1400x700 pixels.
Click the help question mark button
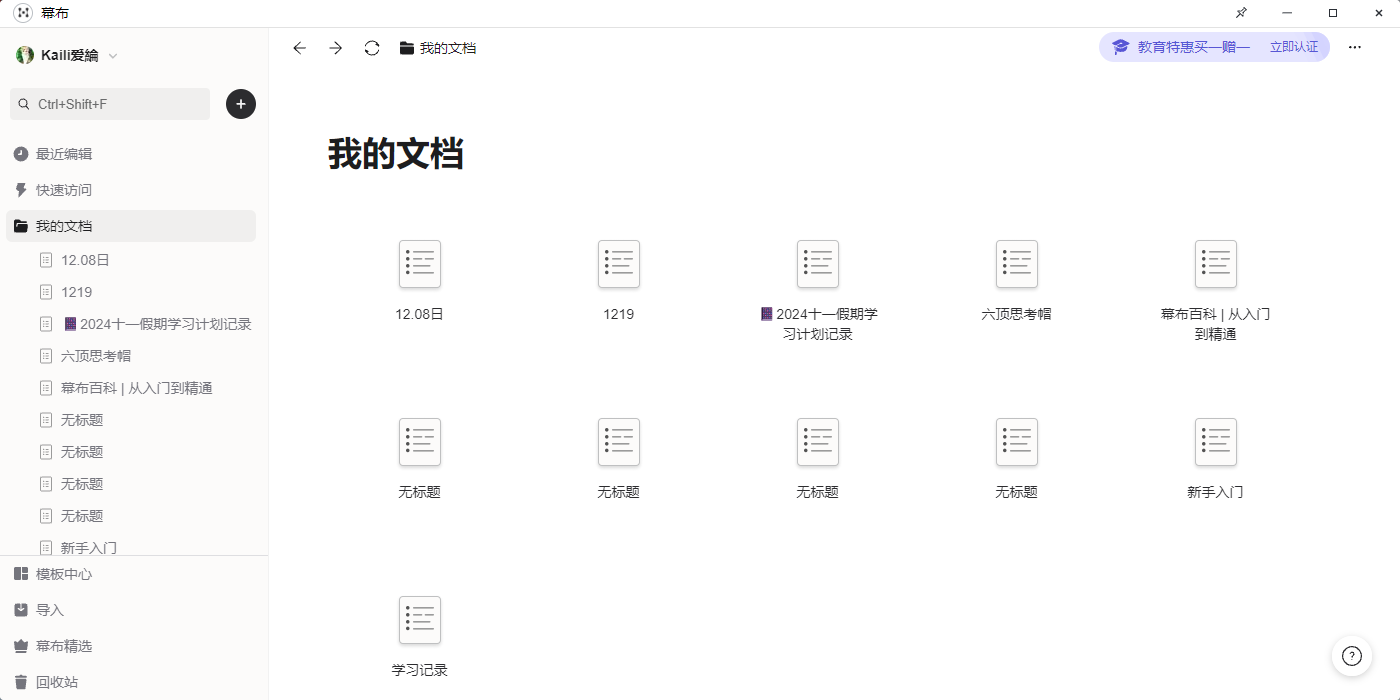1351,656
